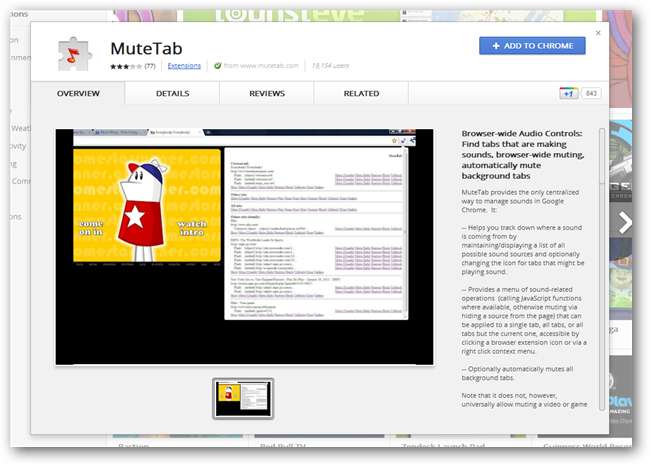This screenshot has width=650, height=465.
Task: Close the MuteTab dialog with the X
Action: (598, 33)
